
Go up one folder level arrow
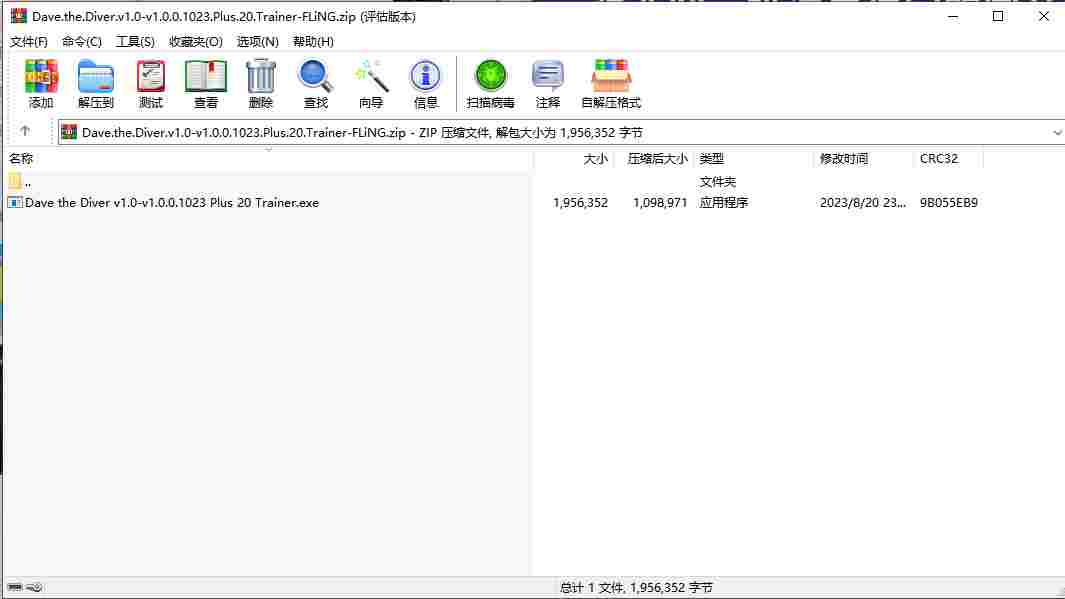click(25, 130)
